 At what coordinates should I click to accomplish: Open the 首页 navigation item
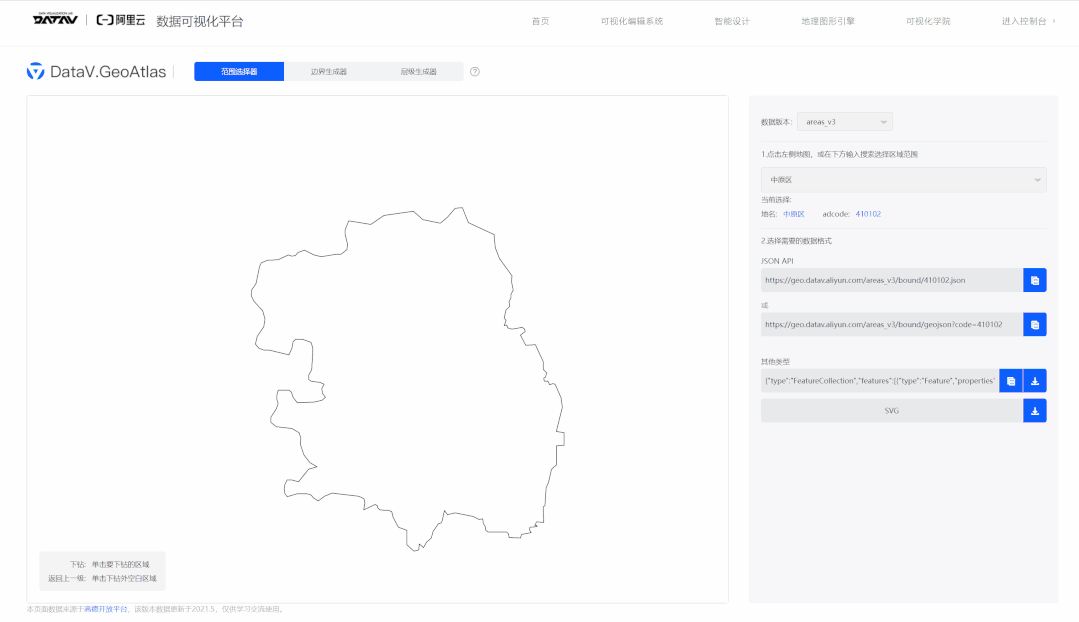pyautogui.click(x=541, y=20)
